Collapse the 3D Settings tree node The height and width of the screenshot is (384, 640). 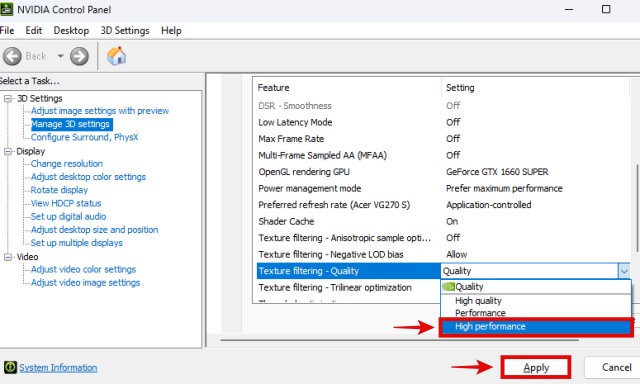(x=8, y=99)
